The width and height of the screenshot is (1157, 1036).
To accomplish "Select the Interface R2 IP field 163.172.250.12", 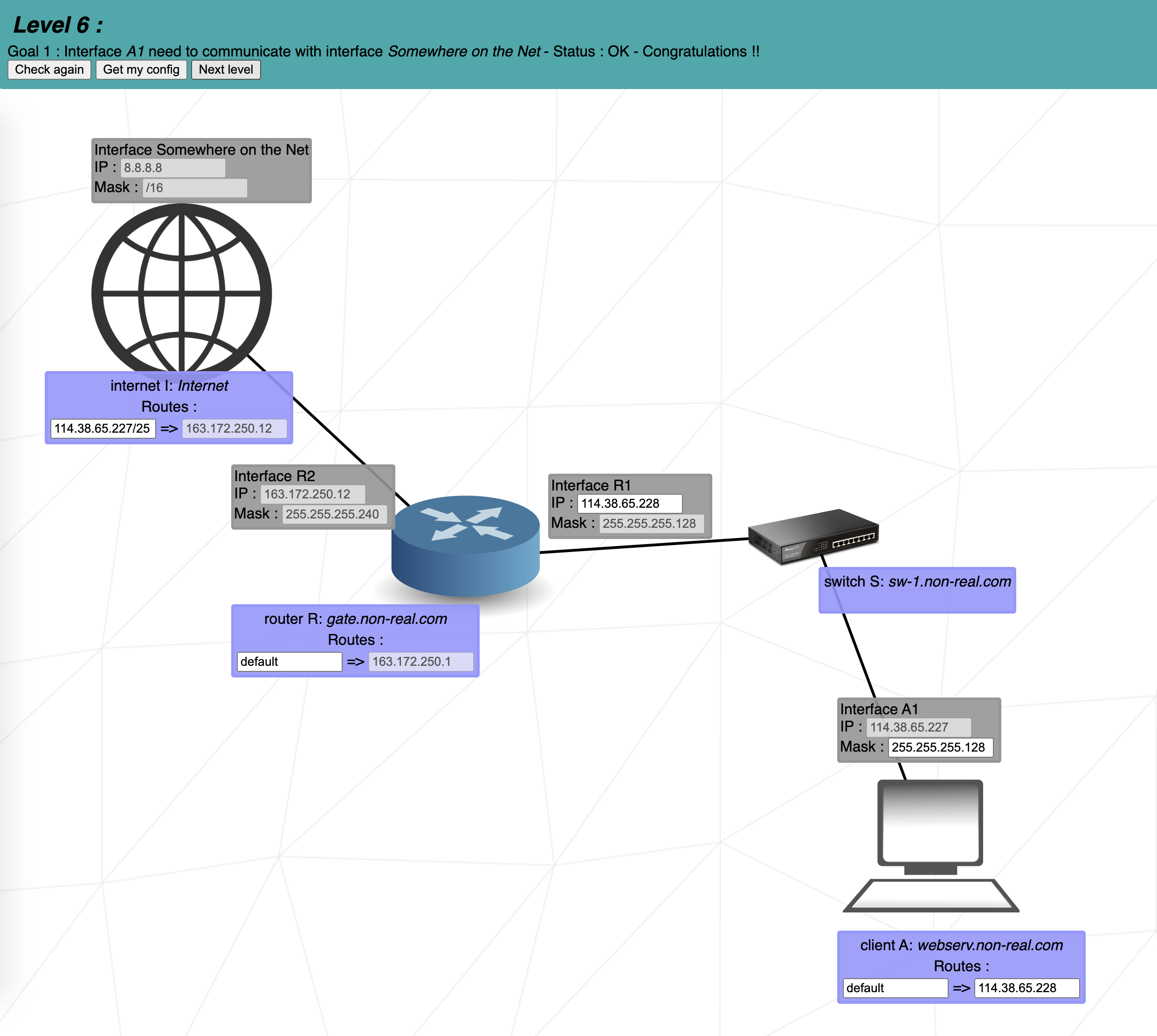I will [x=312, y=494].
